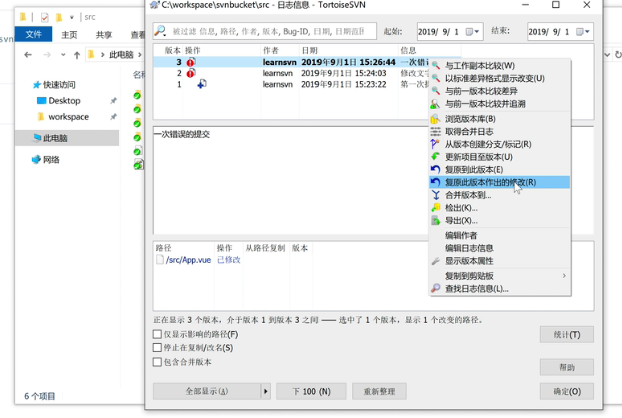This screenshot has width=622, height=418.
Task: Choose 与工作副本比较(W) menu item
Action: click(x=500, y=65)
